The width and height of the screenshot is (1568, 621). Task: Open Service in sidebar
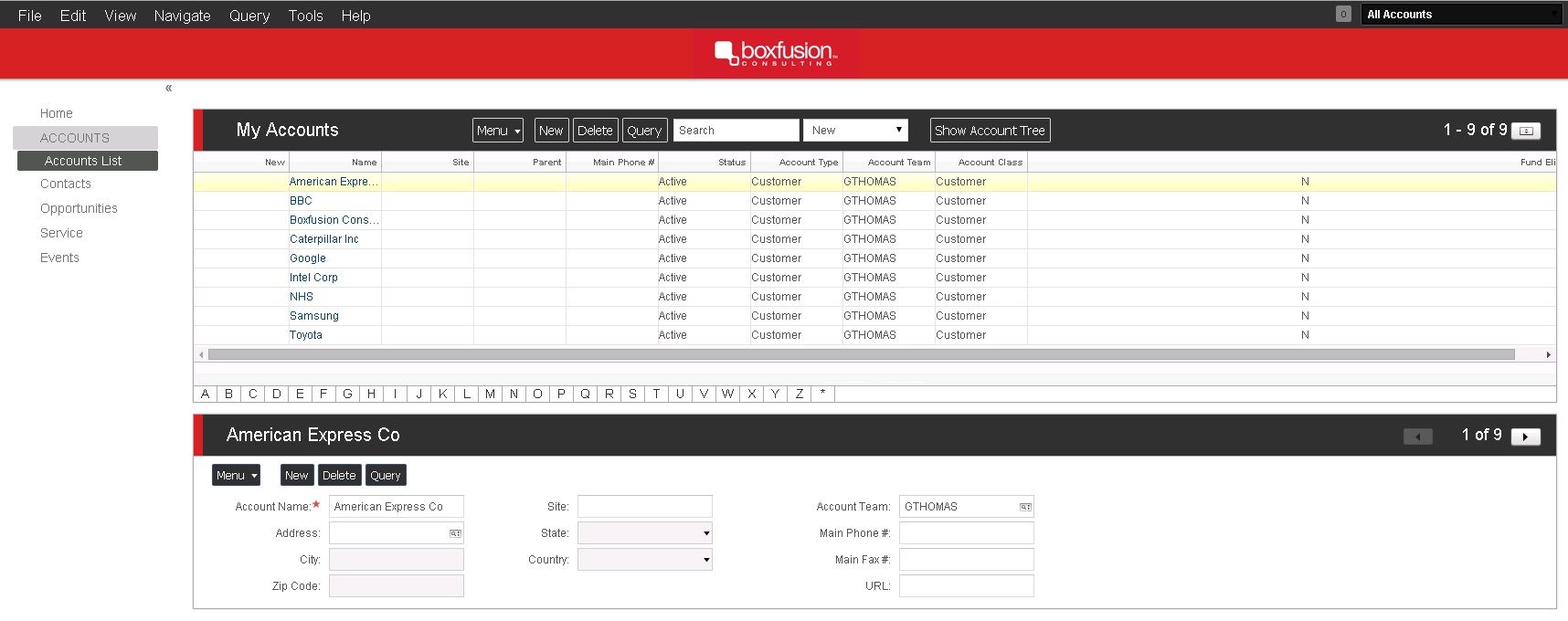click(x=61, y=233)
